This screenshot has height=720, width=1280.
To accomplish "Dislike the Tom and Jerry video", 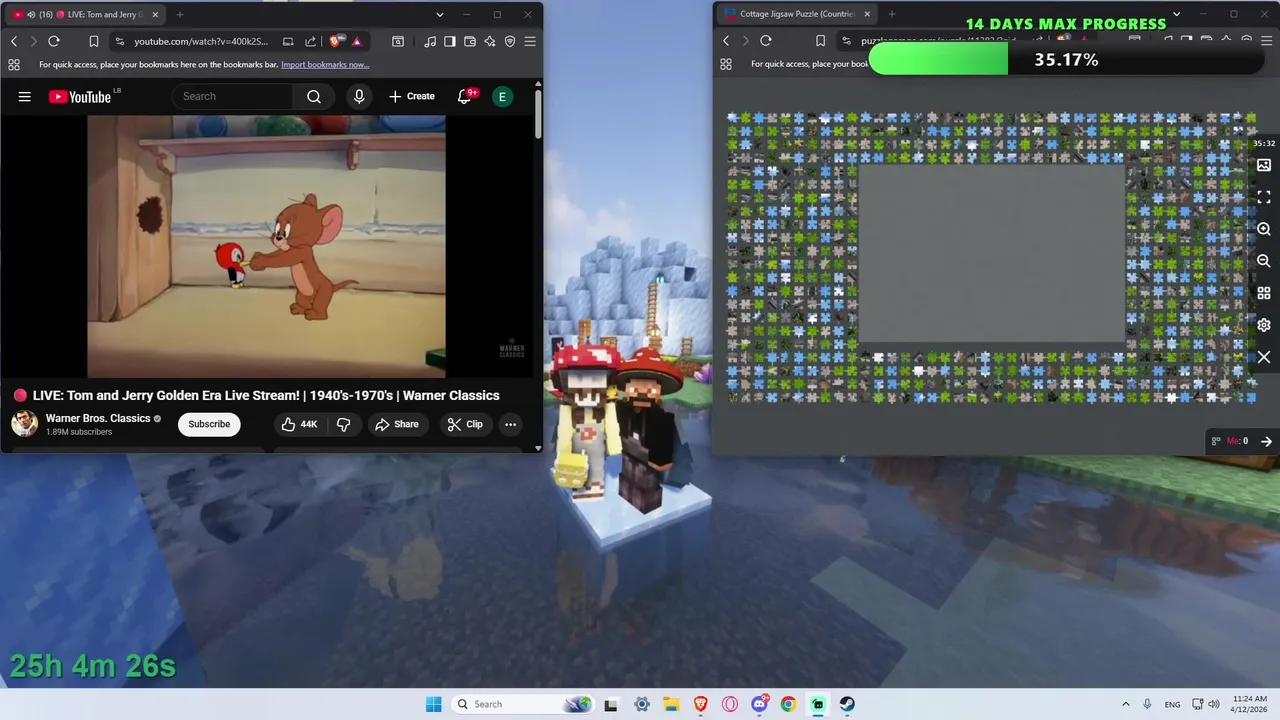I will tap(343, 424).
